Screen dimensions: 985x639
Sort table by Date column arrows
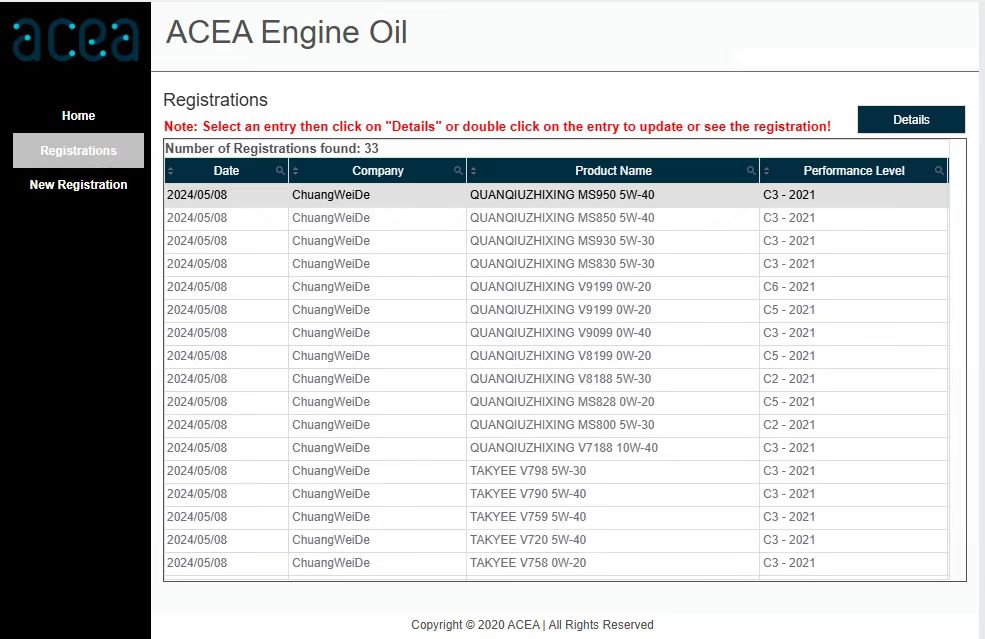[x=170, y=171]
